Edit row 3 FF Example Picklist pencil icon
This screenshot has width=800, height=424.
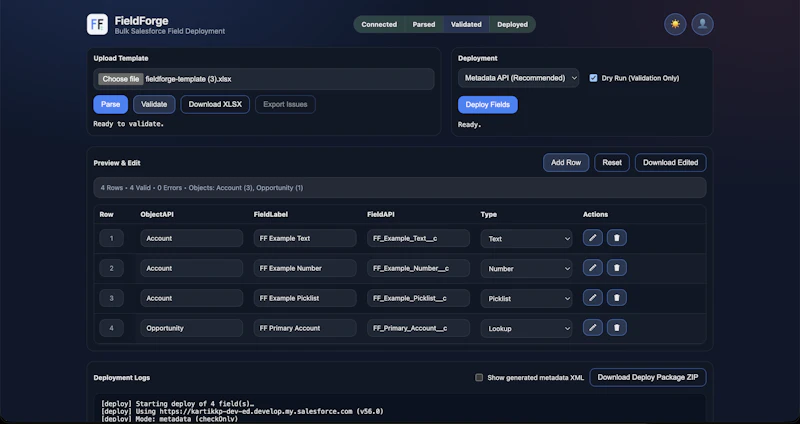coord(592,298)
